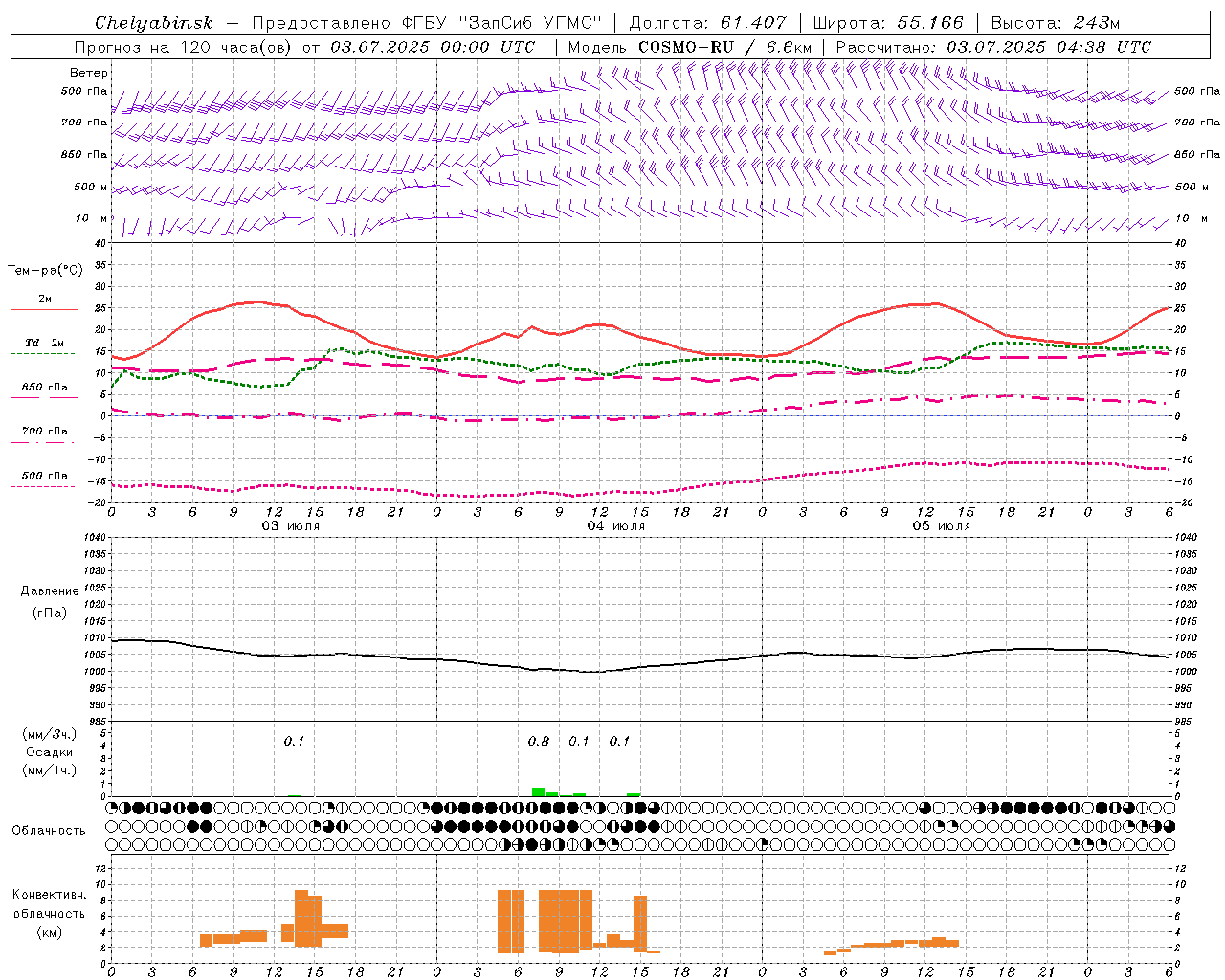The image size is (1225, 980).
Task: Click the (гПа) unit label under Давление
Action: (x=50, y=612)
